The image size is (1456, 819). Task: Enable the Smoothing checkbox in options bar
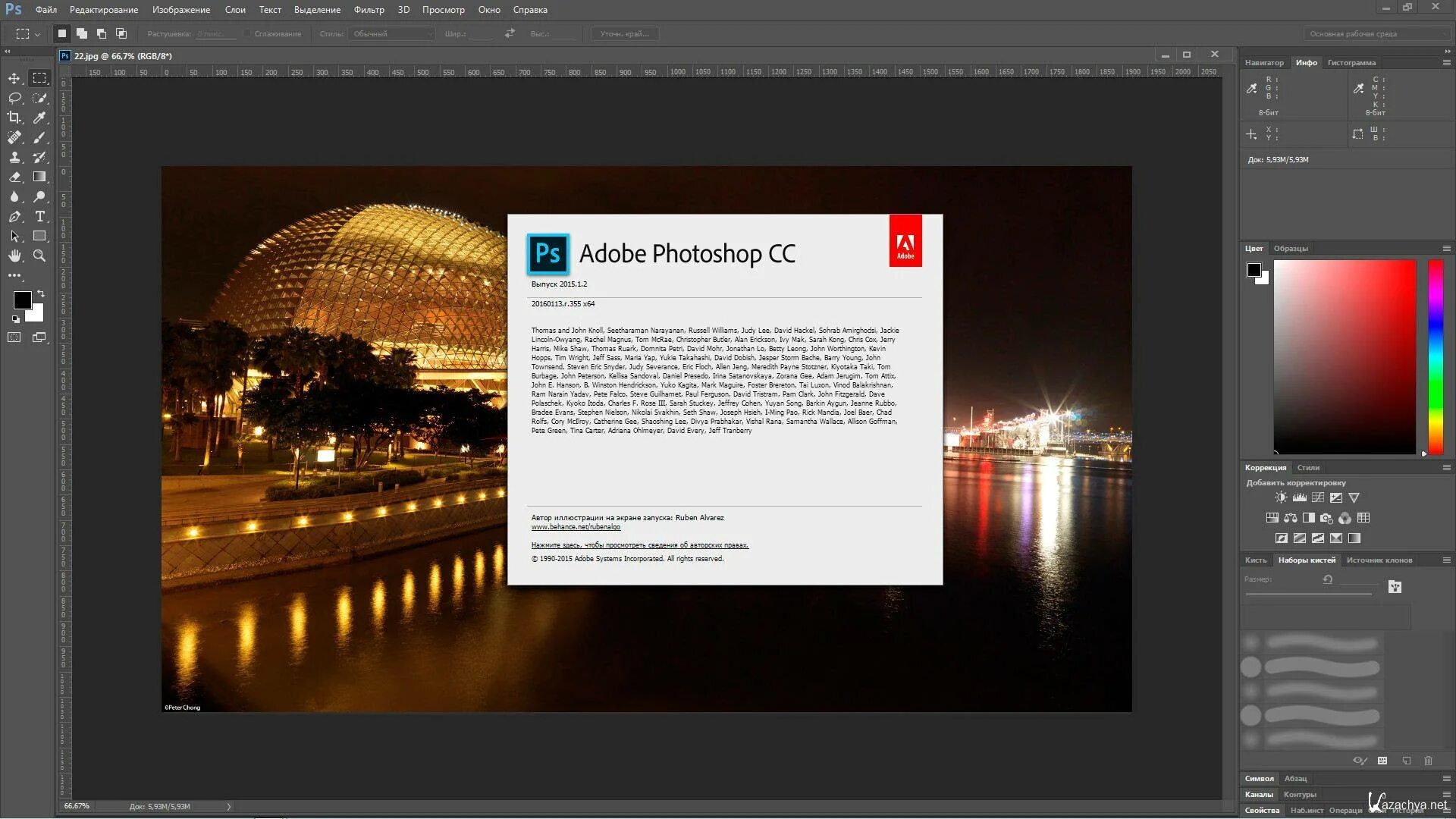(x=248, y=33)
